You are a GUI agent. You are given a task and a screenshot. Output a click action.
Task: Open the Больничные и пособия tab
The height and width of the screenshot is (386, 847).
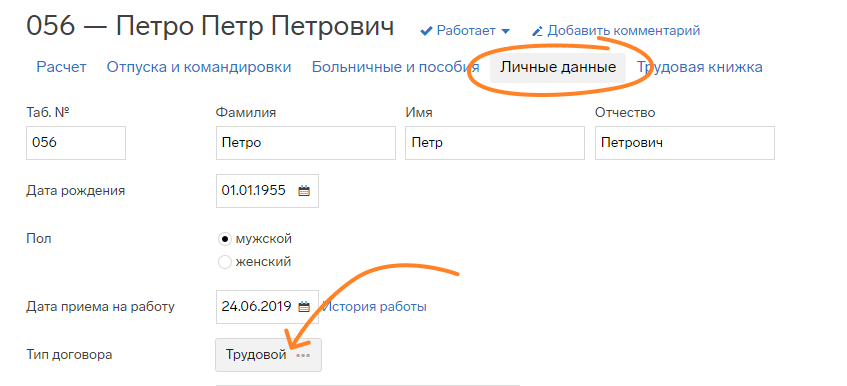(395, 67)
